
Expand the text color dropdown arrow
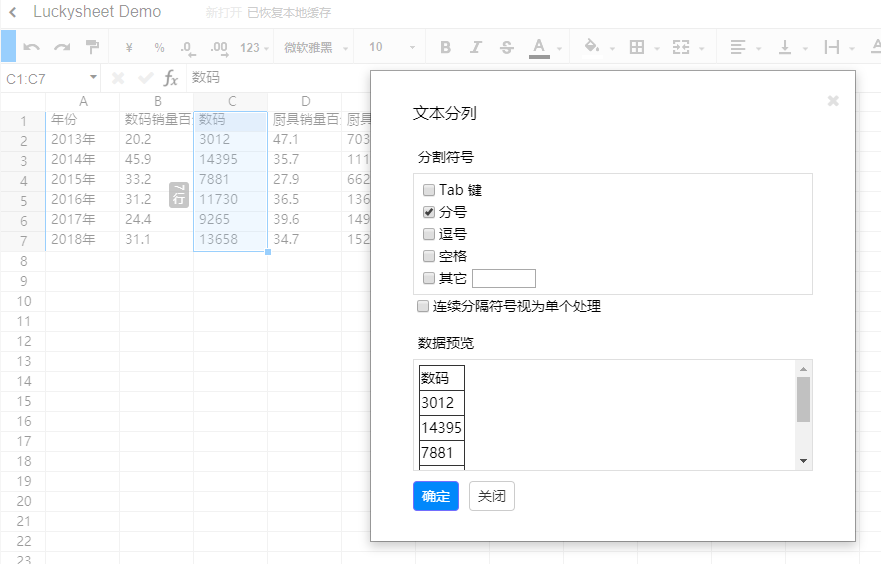click(559, 49)
